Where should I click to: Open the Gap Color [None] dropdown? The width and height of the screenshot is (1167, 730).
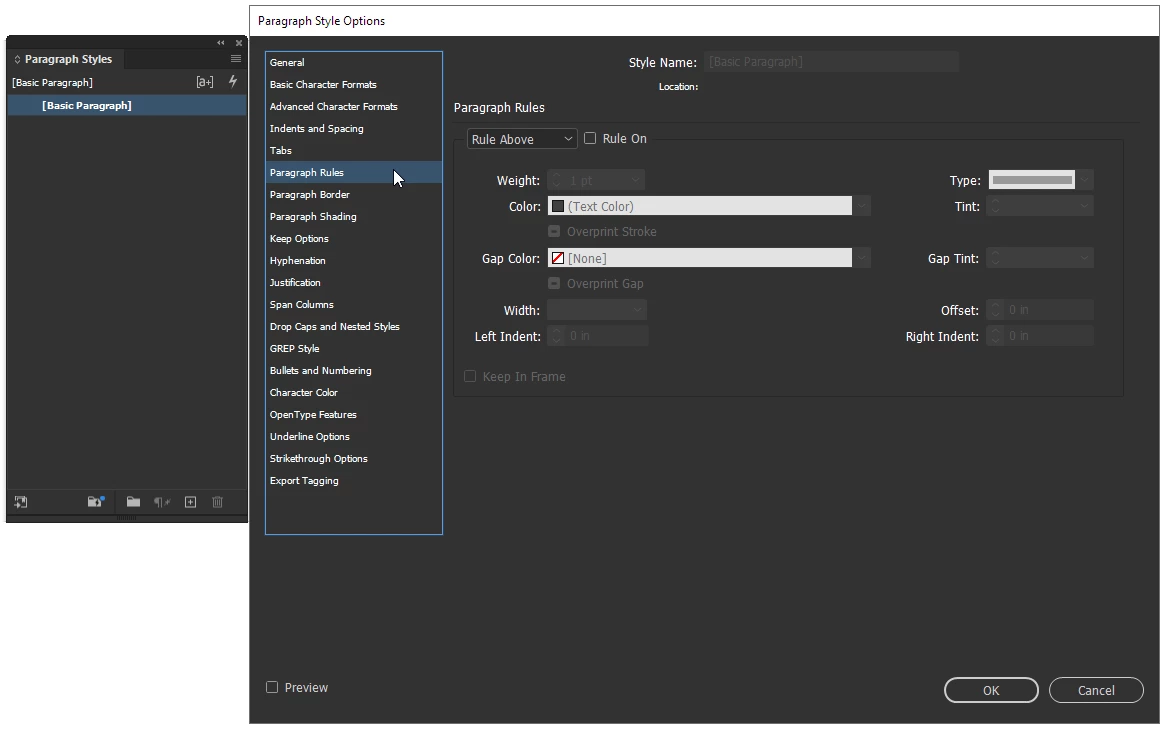click(862, 258)
